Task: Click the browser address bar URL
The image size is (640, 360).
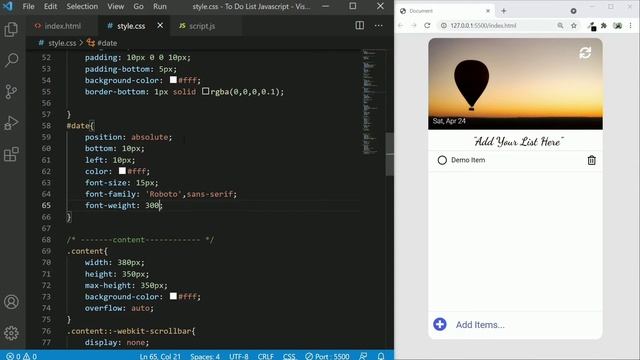Action: pos(483,25)
